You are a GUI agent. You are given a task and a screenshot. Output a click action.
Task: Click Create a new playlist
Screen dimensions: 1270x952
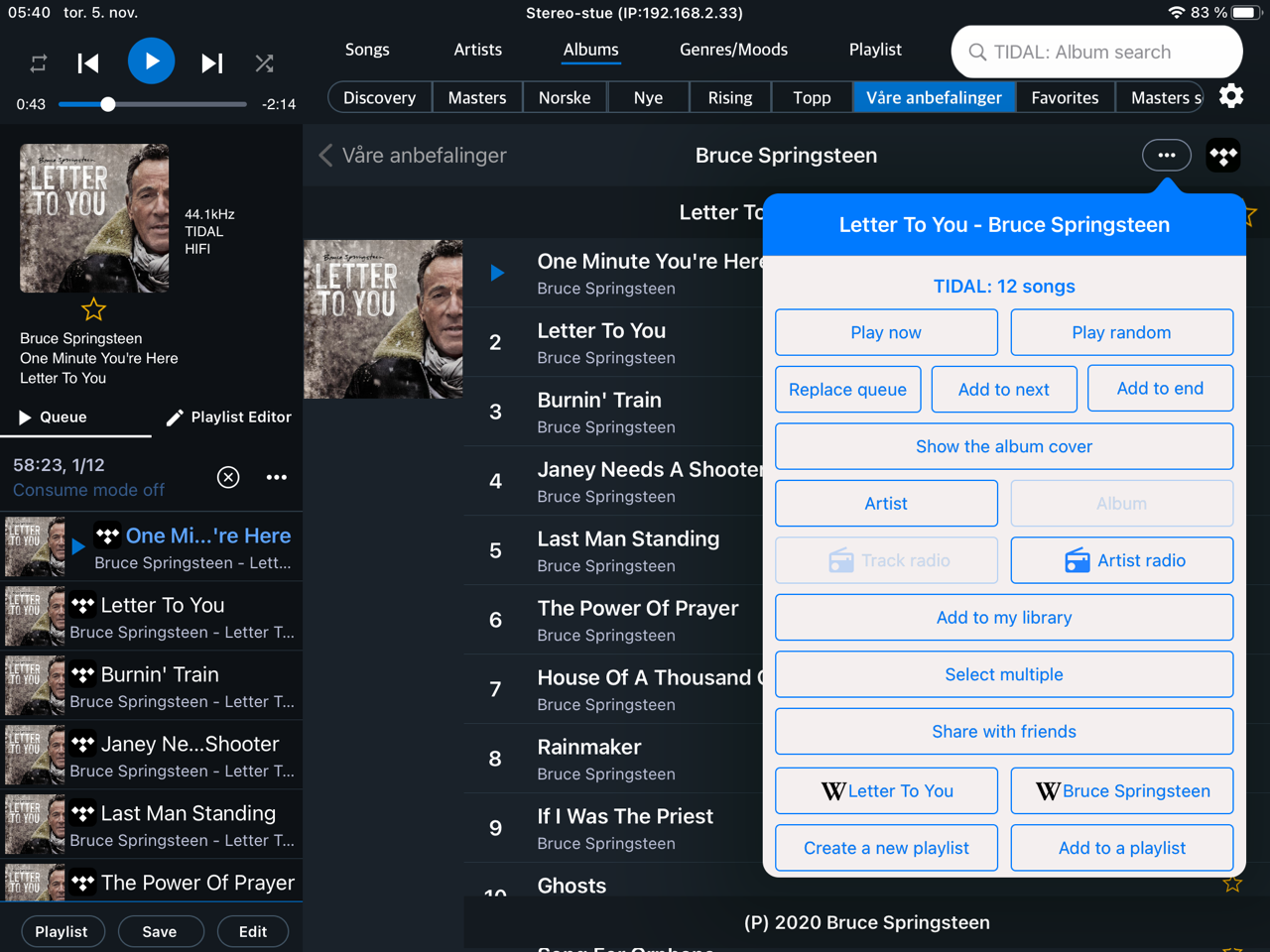886,848
